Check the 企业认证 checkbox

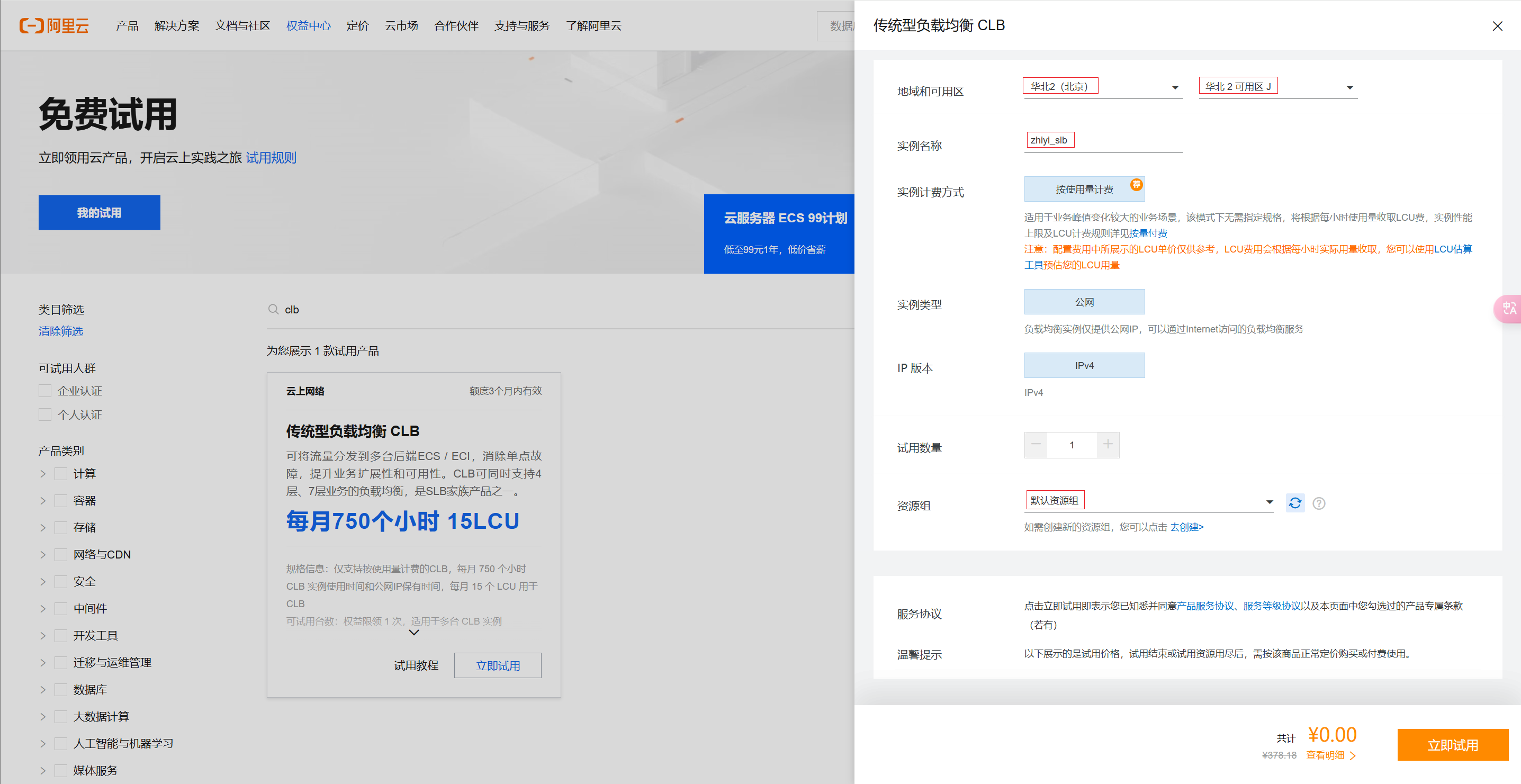[x=45, y=391]
